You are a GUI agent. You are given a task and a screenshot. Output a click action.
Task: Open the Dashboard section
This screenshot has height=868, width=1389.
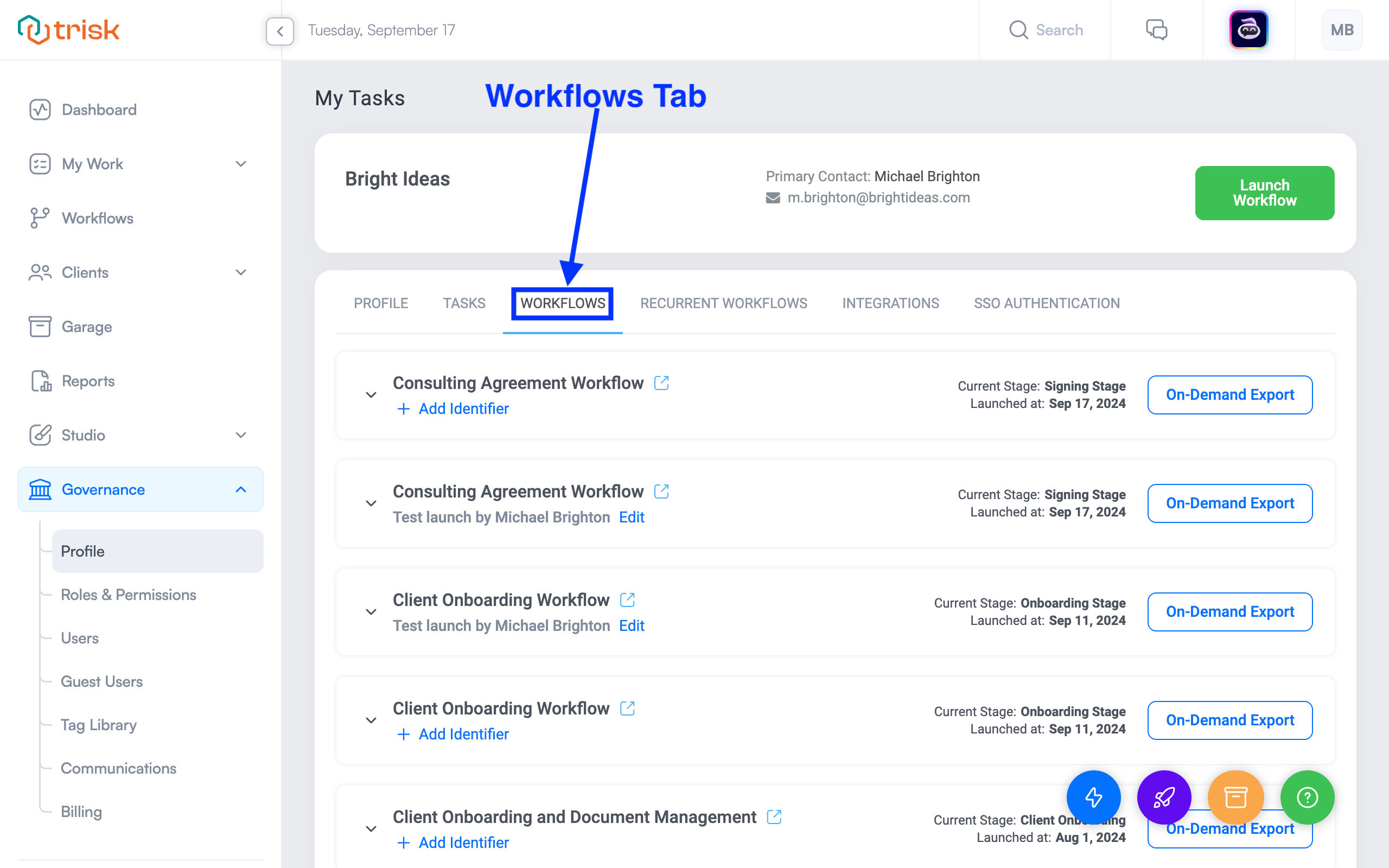pos(99,110)
